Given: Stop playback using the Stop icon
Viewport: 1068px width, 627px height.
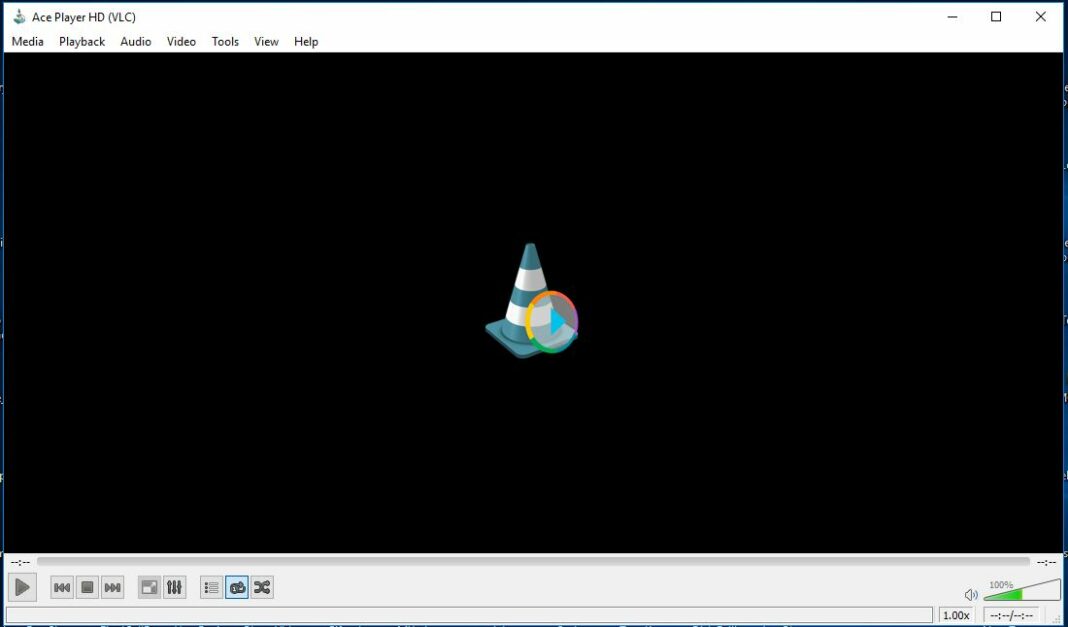Looking at the screenshot, I should coord(86,587).
